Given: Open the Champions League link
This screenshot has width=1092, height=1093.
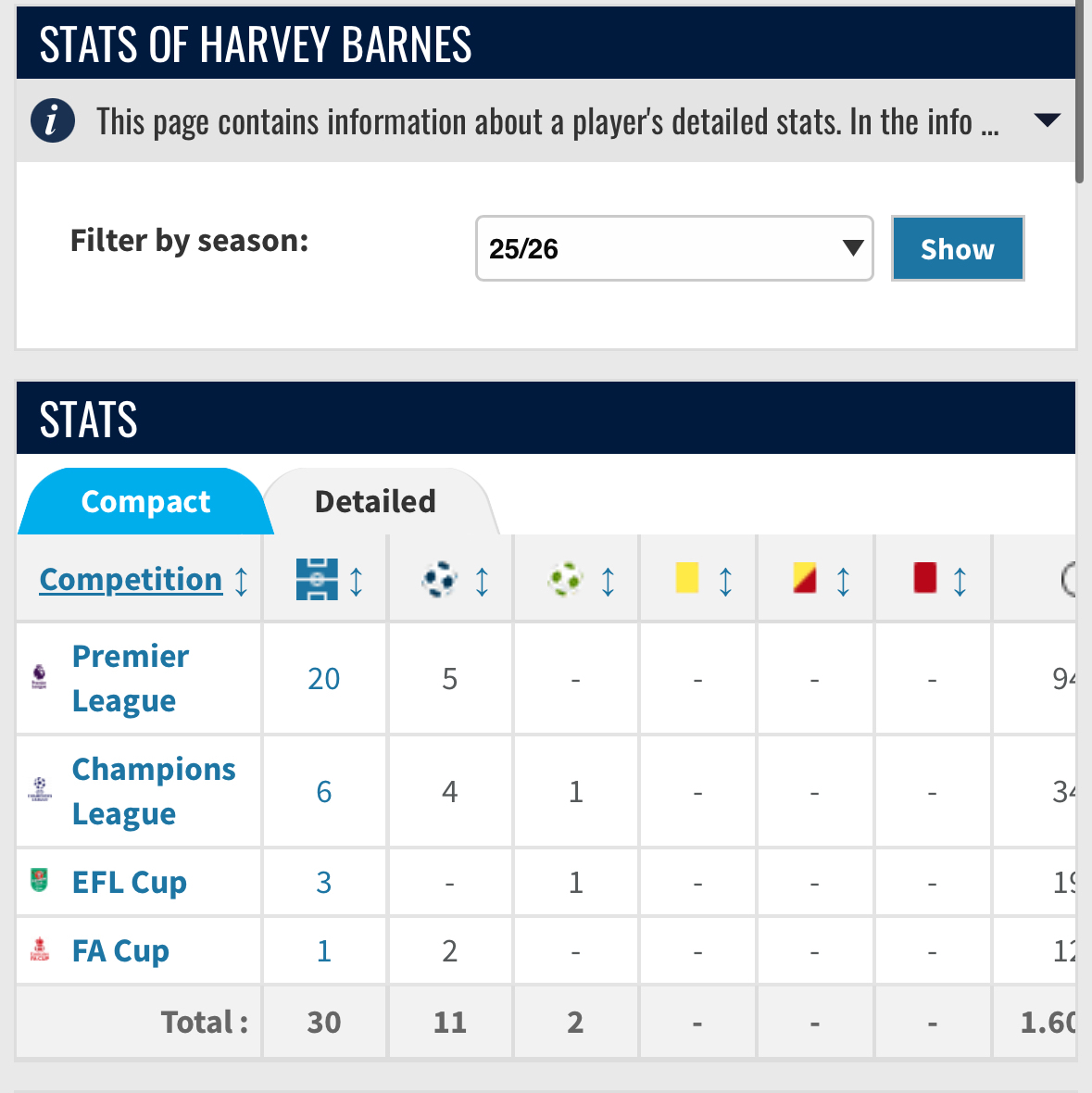Looking at the screenshot, I should tap(154, 791).
